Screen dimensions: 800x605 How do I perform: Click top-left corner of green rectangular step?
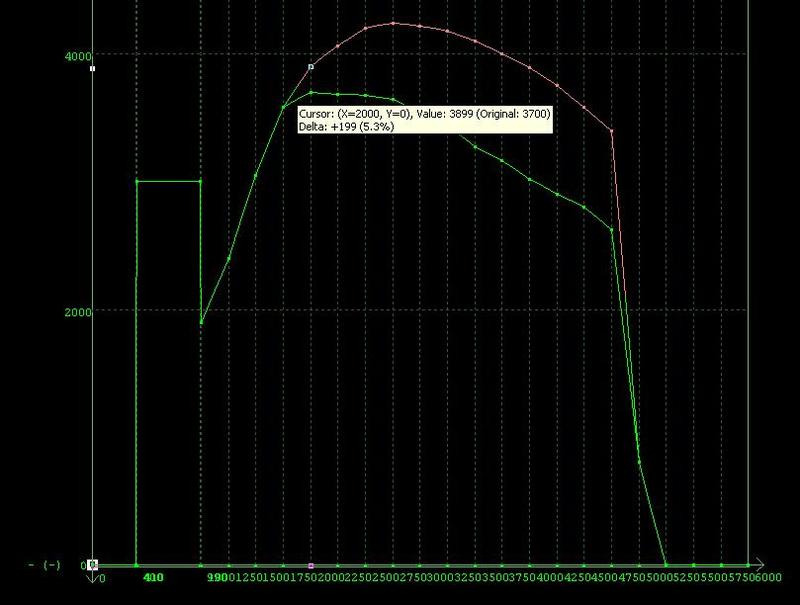coord(137,181)
